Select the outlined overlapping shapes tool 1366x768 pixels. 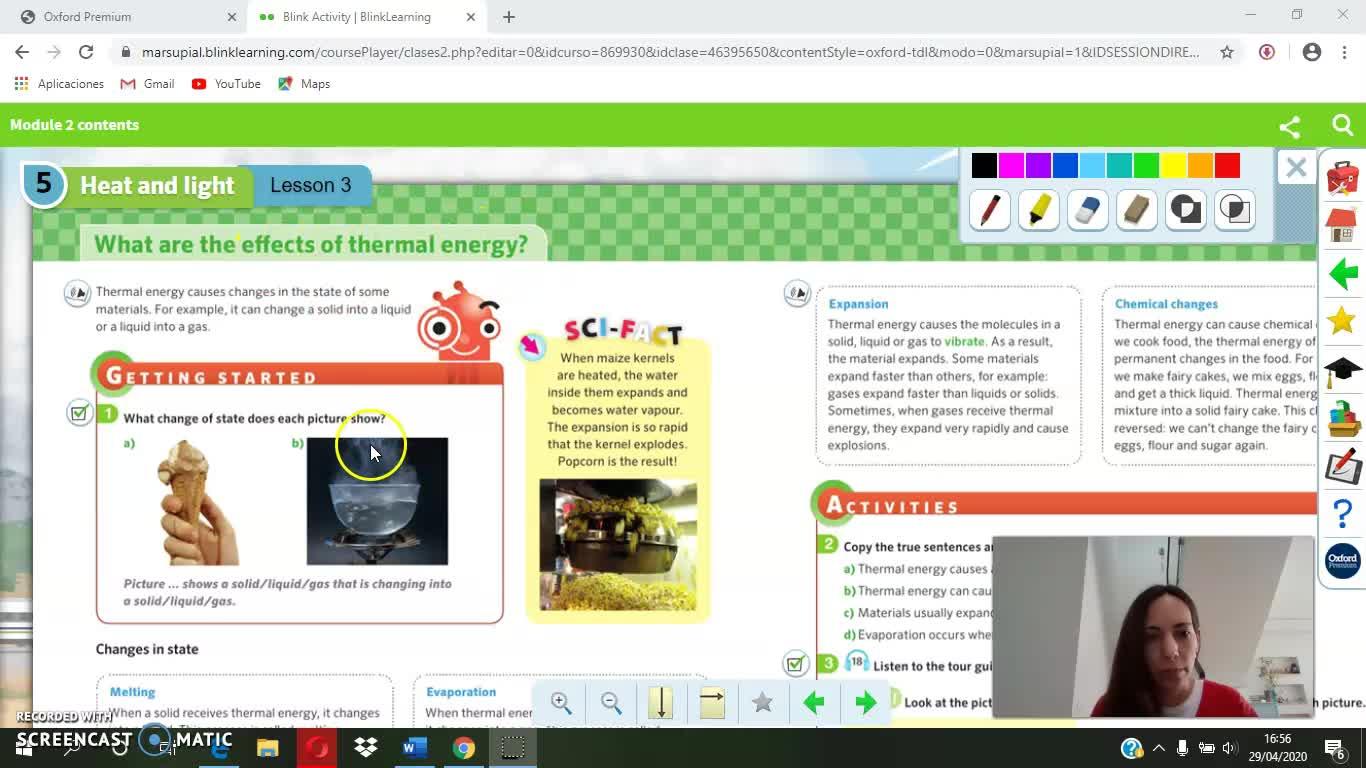(1235, 210)
